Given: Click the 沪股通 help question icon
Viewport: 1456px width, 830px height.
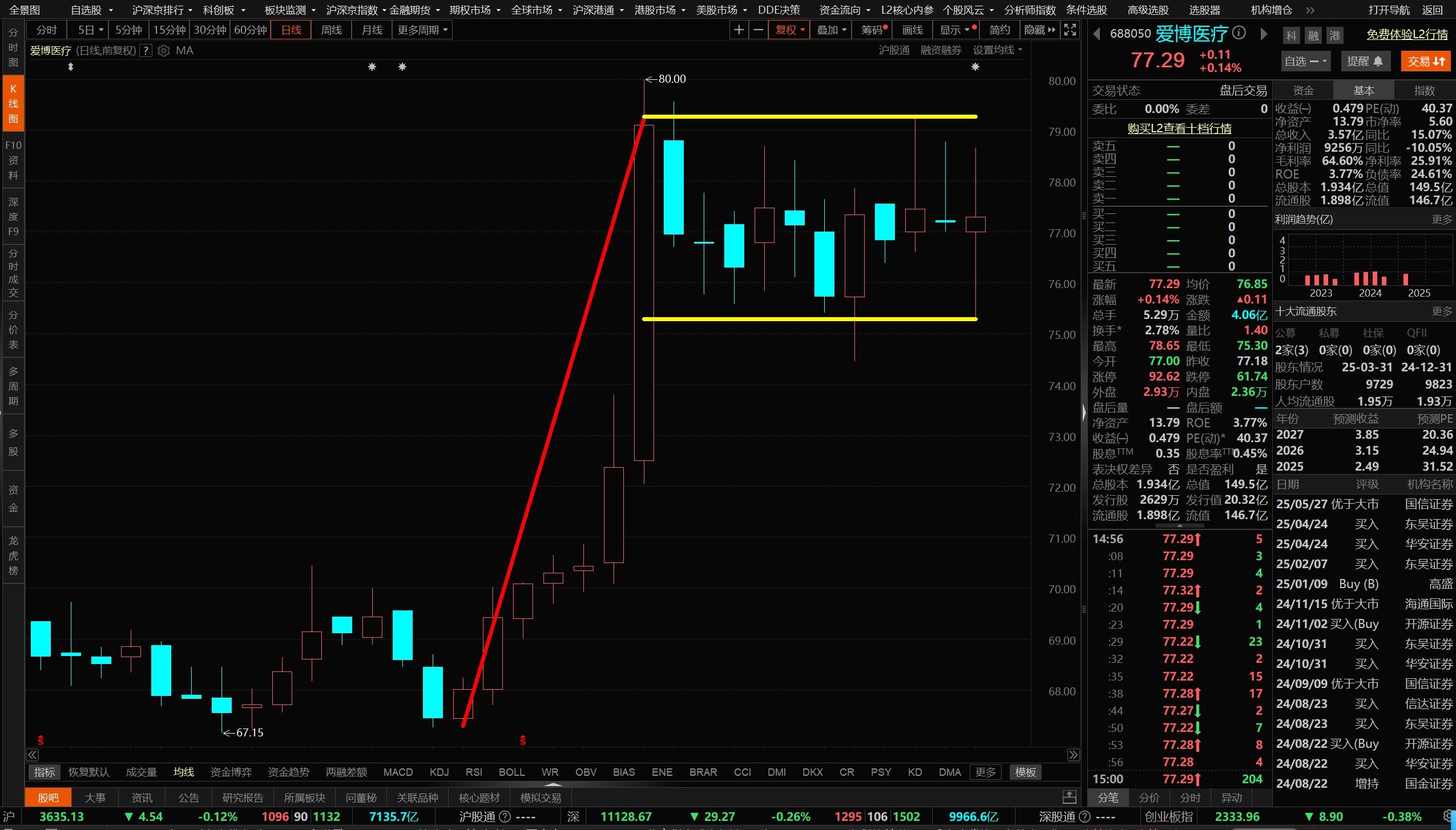Looking at the screenshot, I should coord(505,817).
